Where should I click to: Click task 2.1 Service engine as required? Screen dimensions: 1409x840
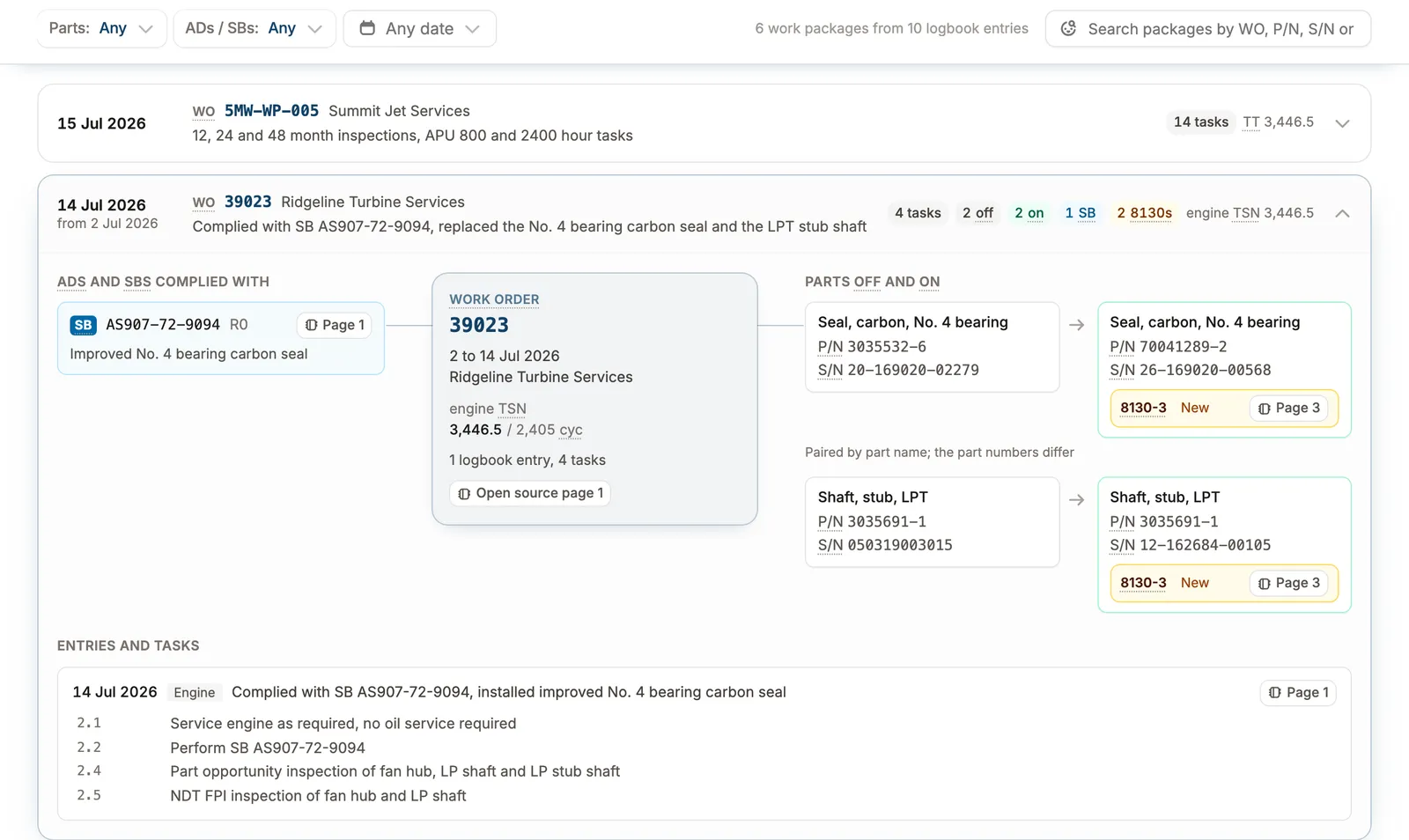pyautogui.click(x=343, y=724)
